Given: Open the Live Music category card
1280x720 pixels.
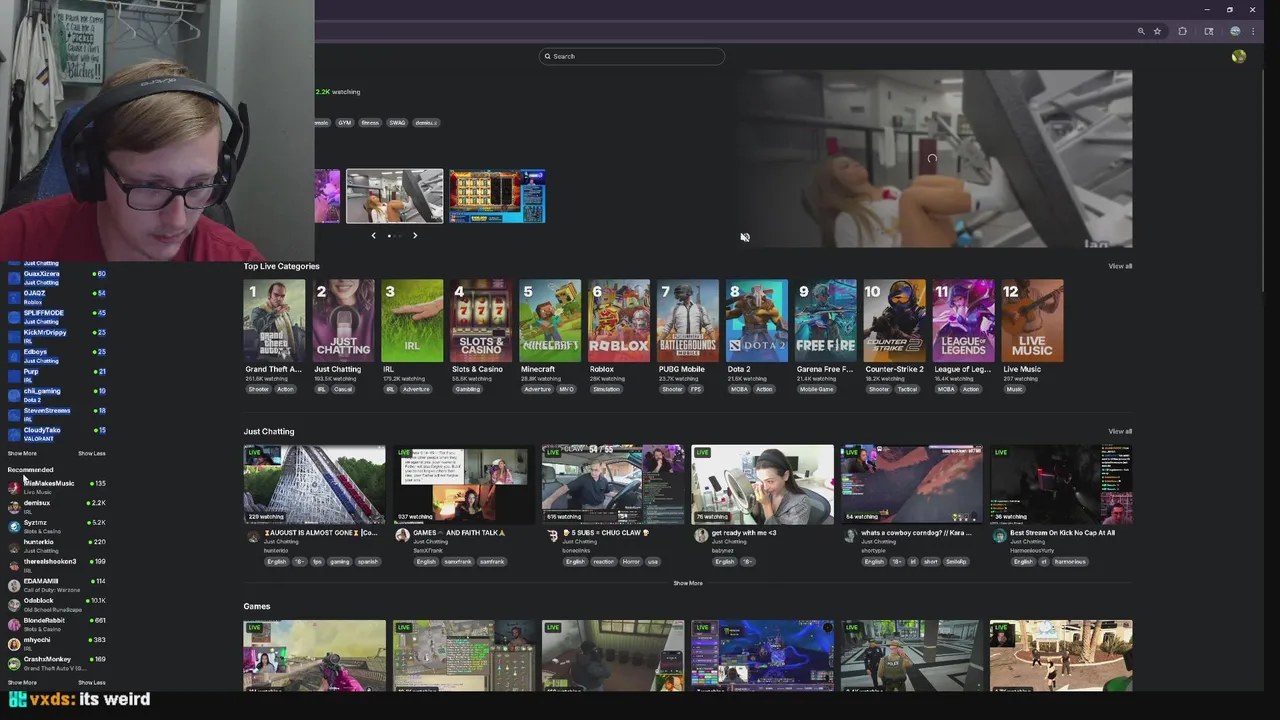Looking at the screenshot, I should point(1033,321).
